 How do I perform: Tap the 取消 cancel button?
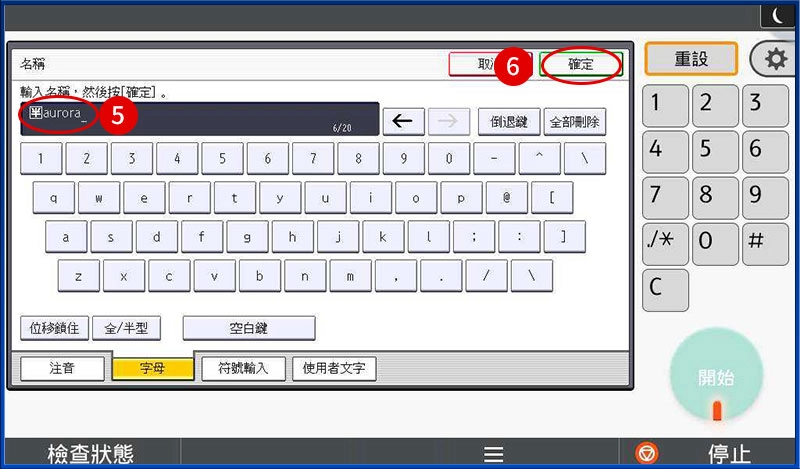point(490,64)
